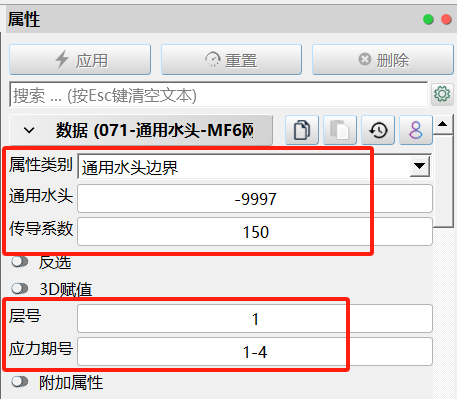Click the paste properties icon
The width and height of the screenshot is (457, 399).
click(340, 130)
